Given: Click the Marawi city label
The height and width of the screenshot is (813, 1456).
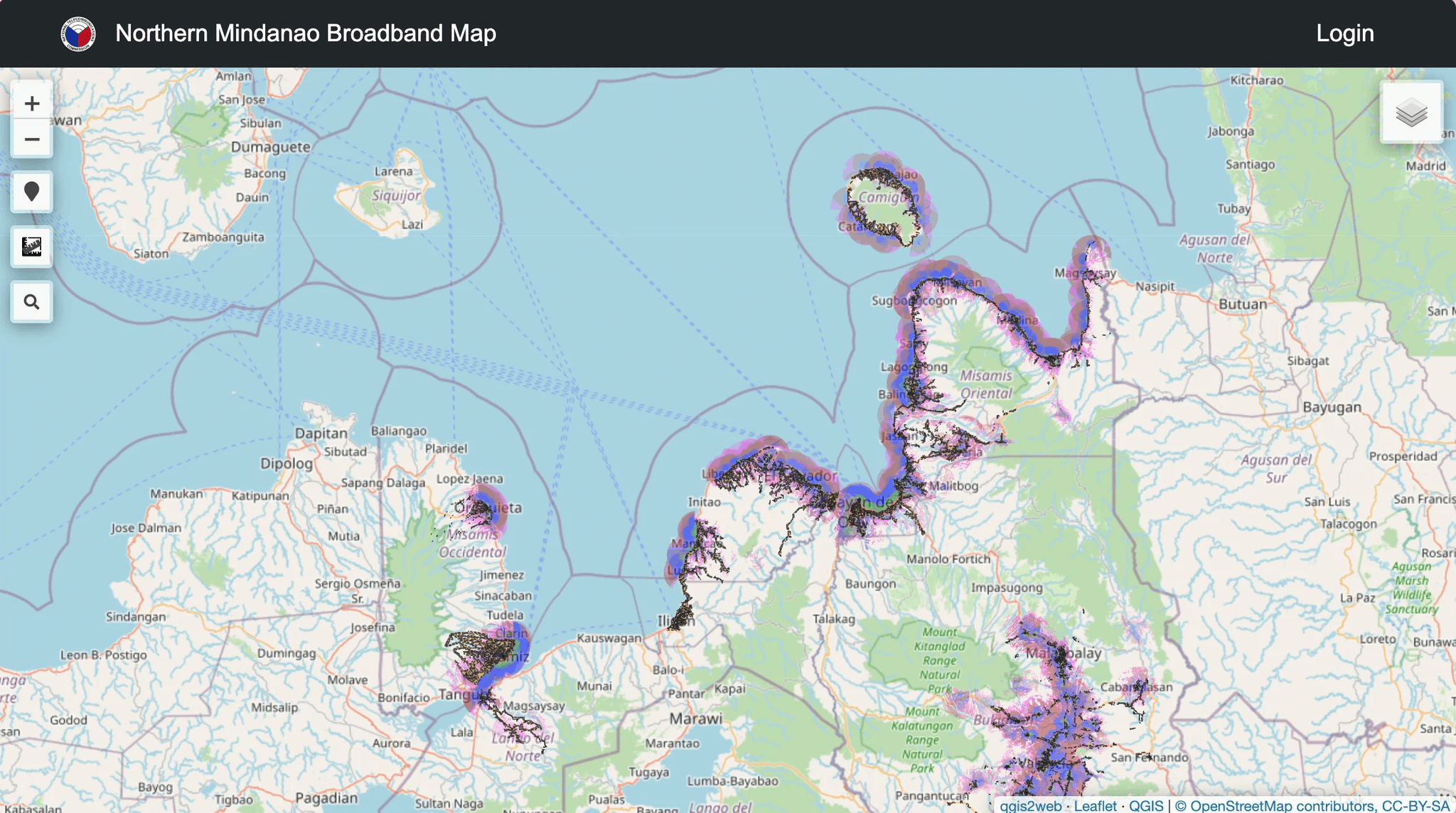Looking at the screenshot, I should 695,718.
